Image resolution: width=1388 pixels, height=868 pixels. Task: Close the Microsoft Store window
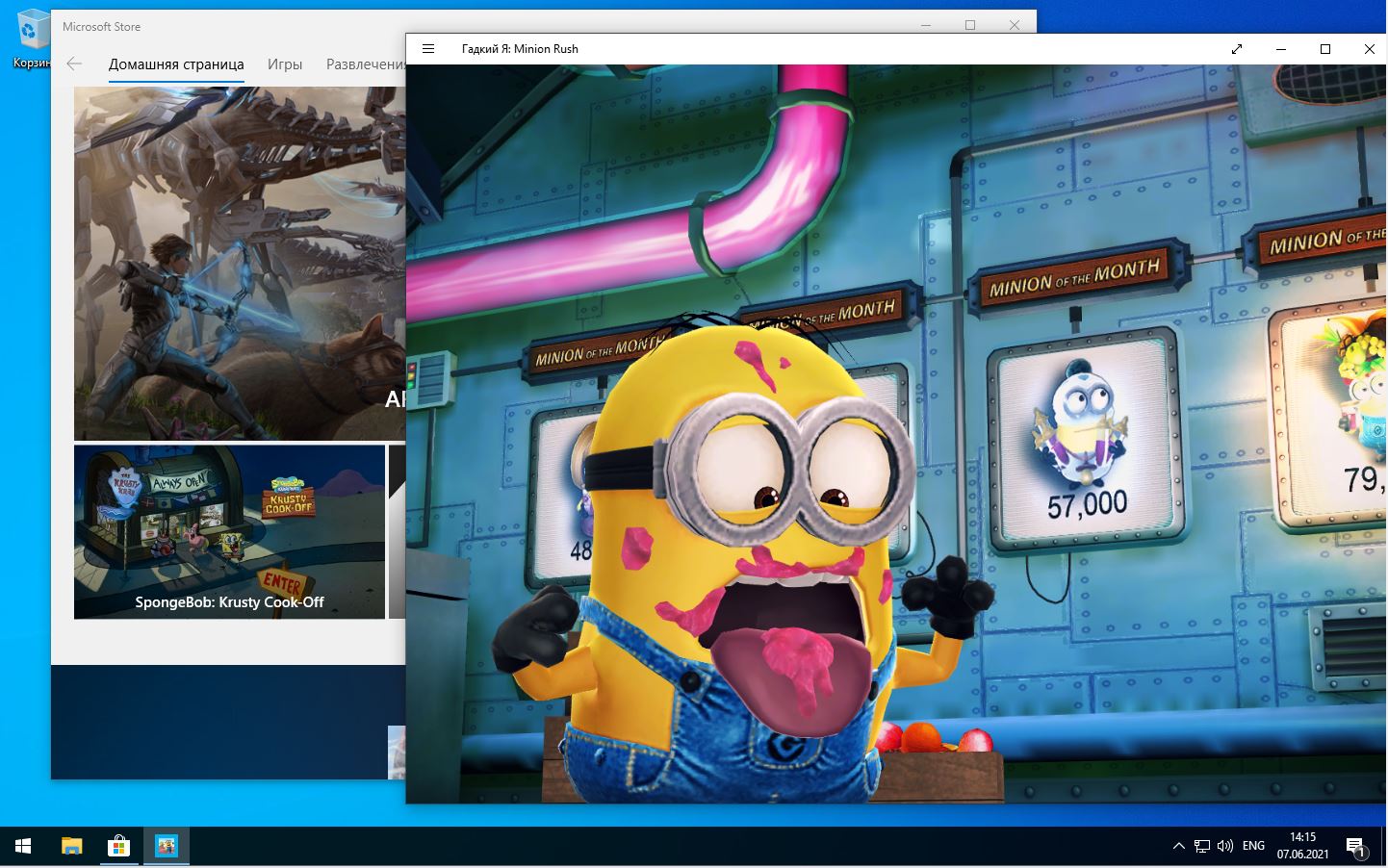1015,26
